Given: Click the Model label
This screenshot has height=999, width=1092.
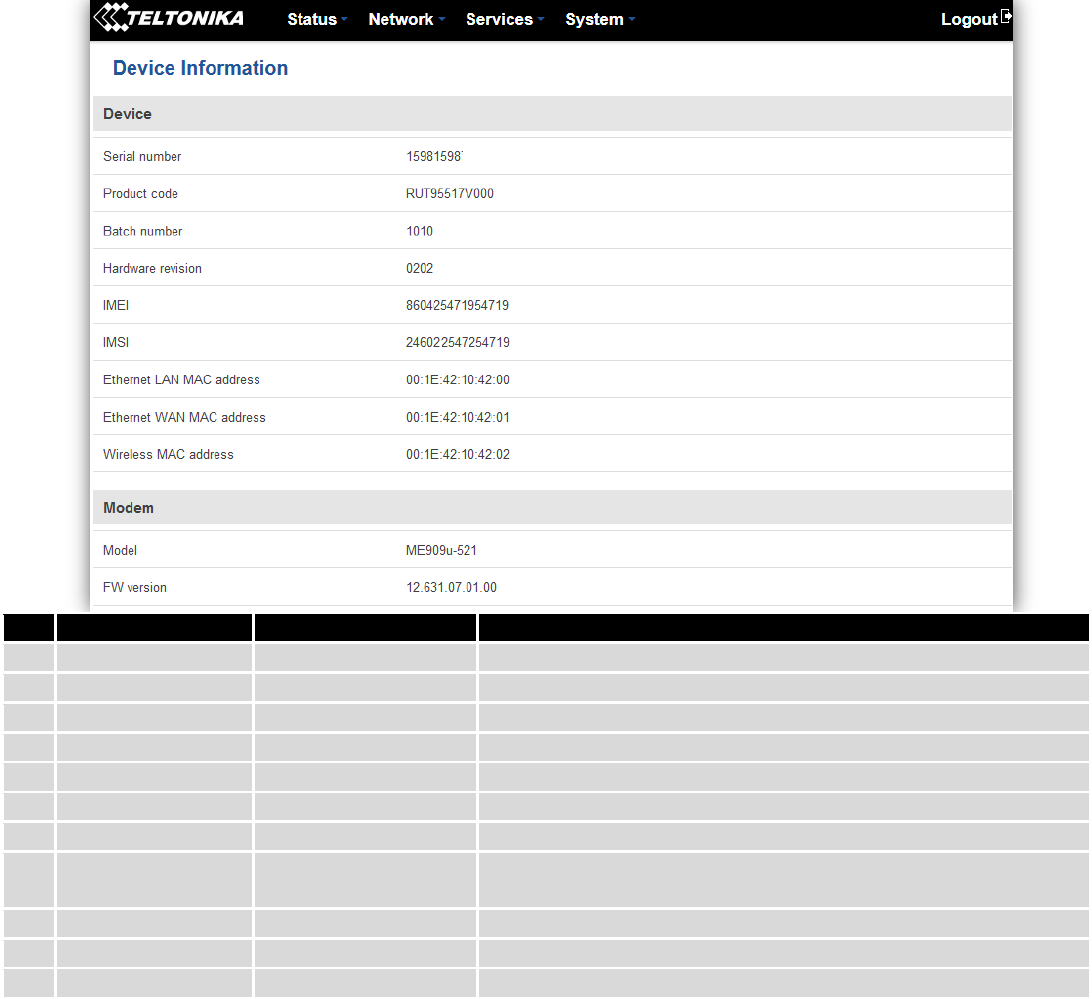Looking at the screenshot, I should click(x=120, y=550).
